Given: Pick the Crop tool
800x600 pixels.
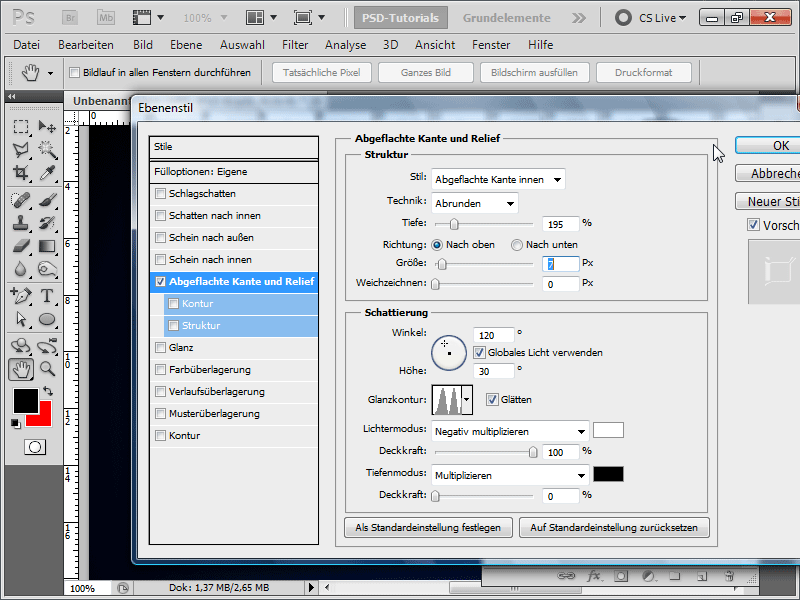Looking at the screenshot, I should [20, 173].
